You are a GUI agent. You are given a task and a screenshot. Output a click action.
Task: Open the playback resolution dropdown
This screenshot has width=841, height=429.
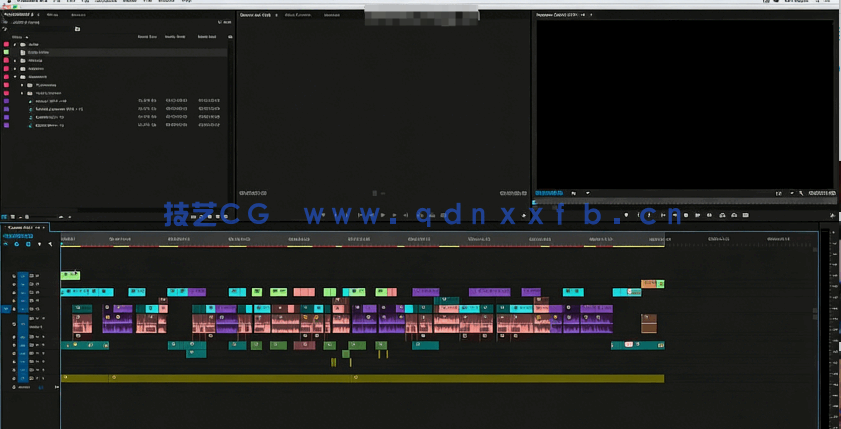click(780, 193)
